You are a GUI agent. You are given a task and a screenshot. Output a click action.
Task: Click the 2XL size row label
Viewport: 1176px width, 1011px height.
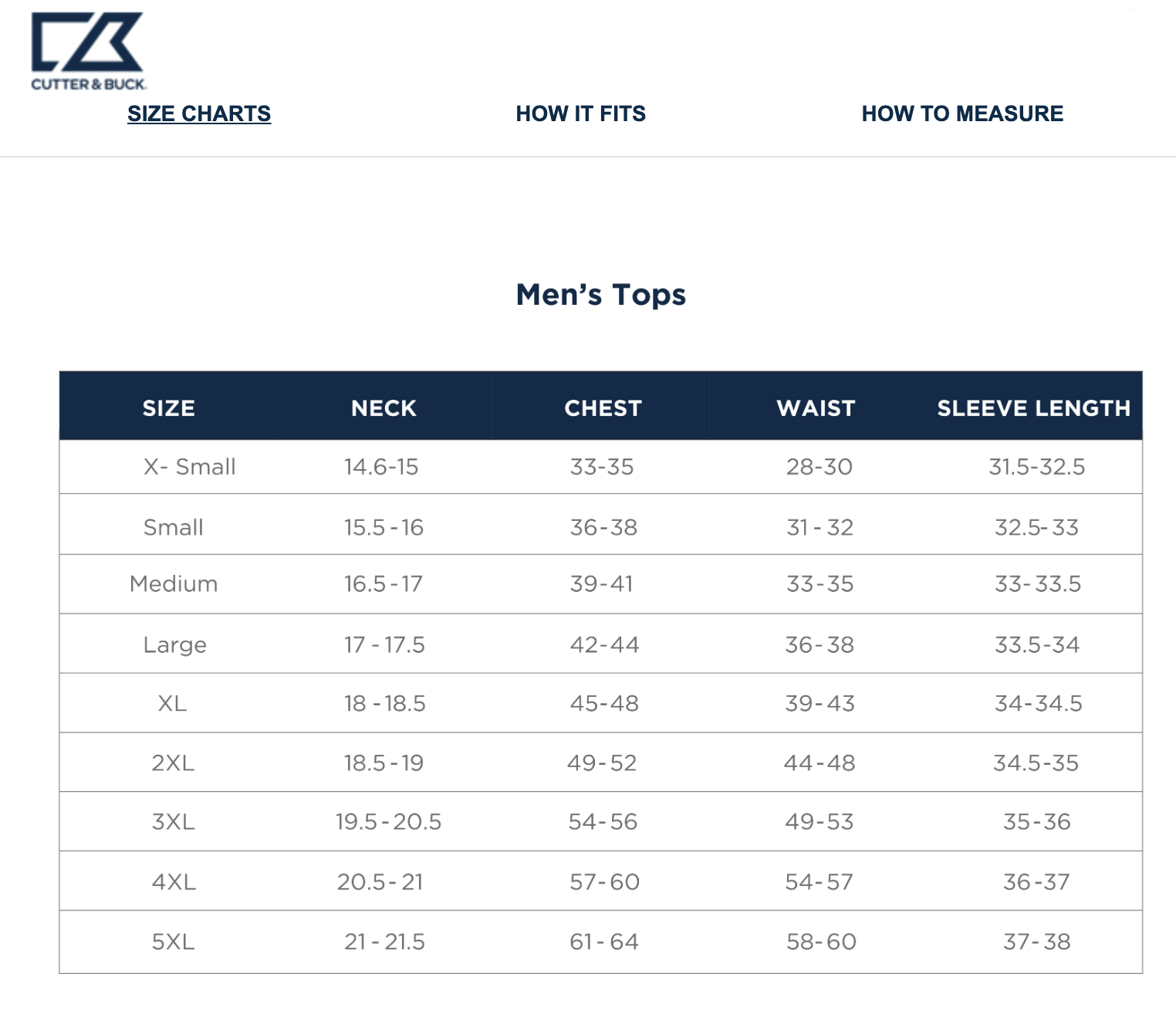point(173,762)
